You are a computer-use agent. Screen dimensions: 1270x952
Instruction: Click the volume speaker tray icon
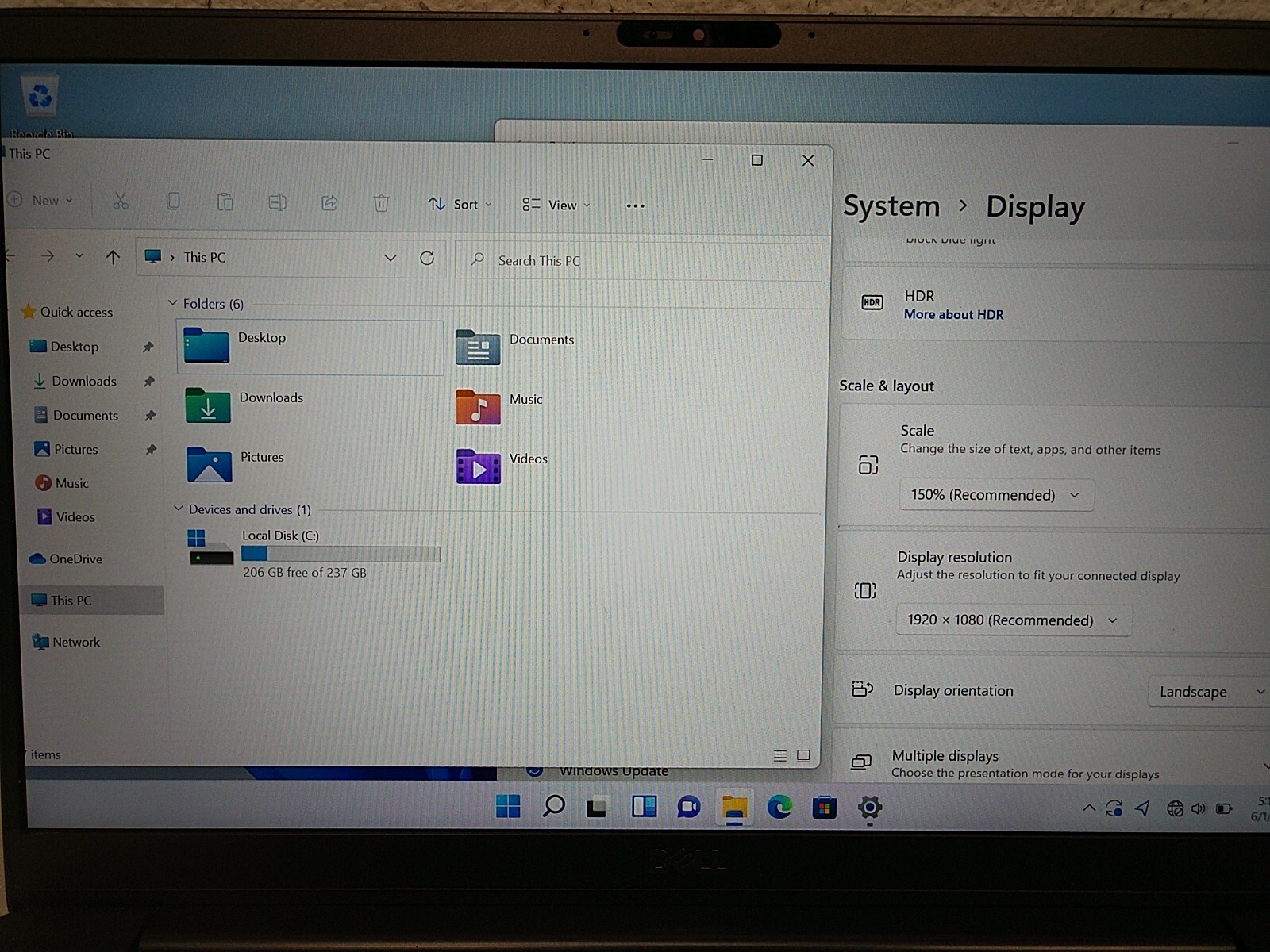pyautogui.click(x=1199, y=809)
